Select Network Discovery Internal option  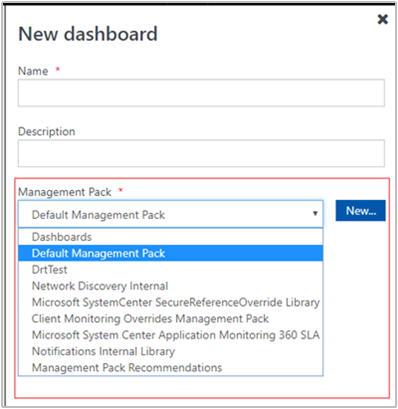point(171,286)
